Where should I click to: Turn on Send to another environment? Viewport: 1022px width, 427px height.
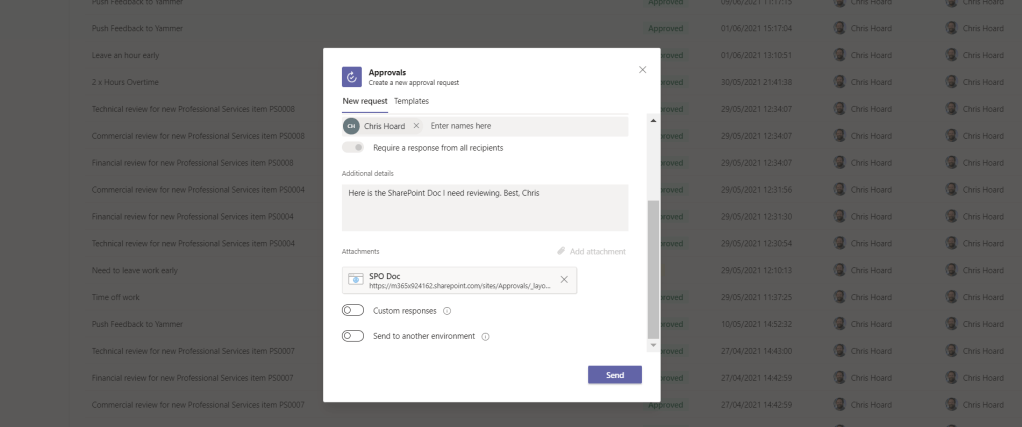352,336
